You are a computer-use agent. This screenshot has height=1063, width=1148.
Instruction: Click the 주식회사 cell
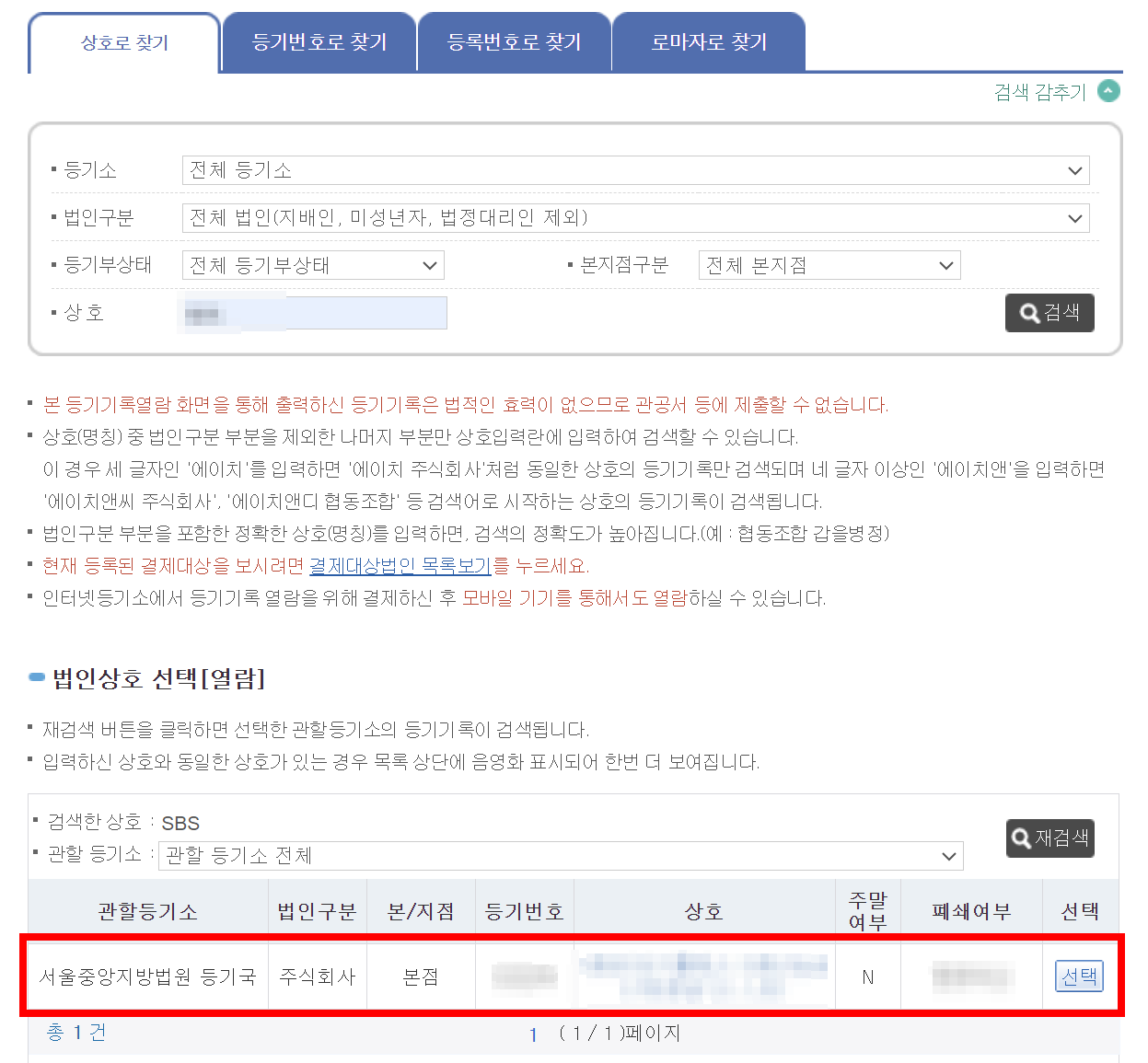click(x=318, y=976)
